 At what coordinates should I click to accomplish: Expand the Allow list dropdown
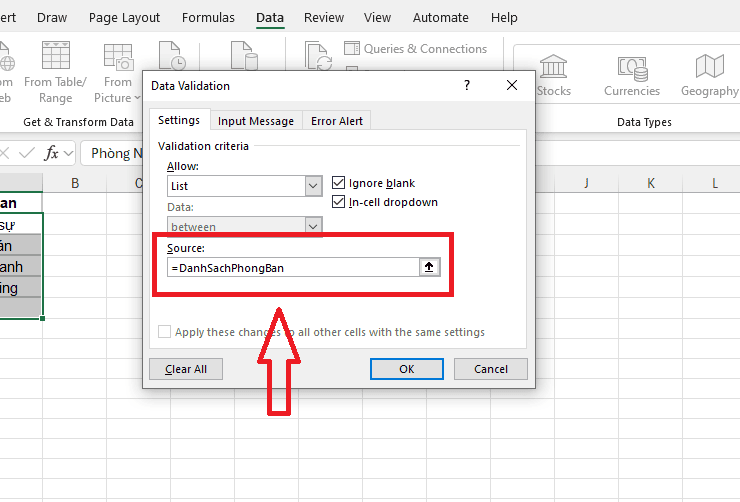[313, 186]
